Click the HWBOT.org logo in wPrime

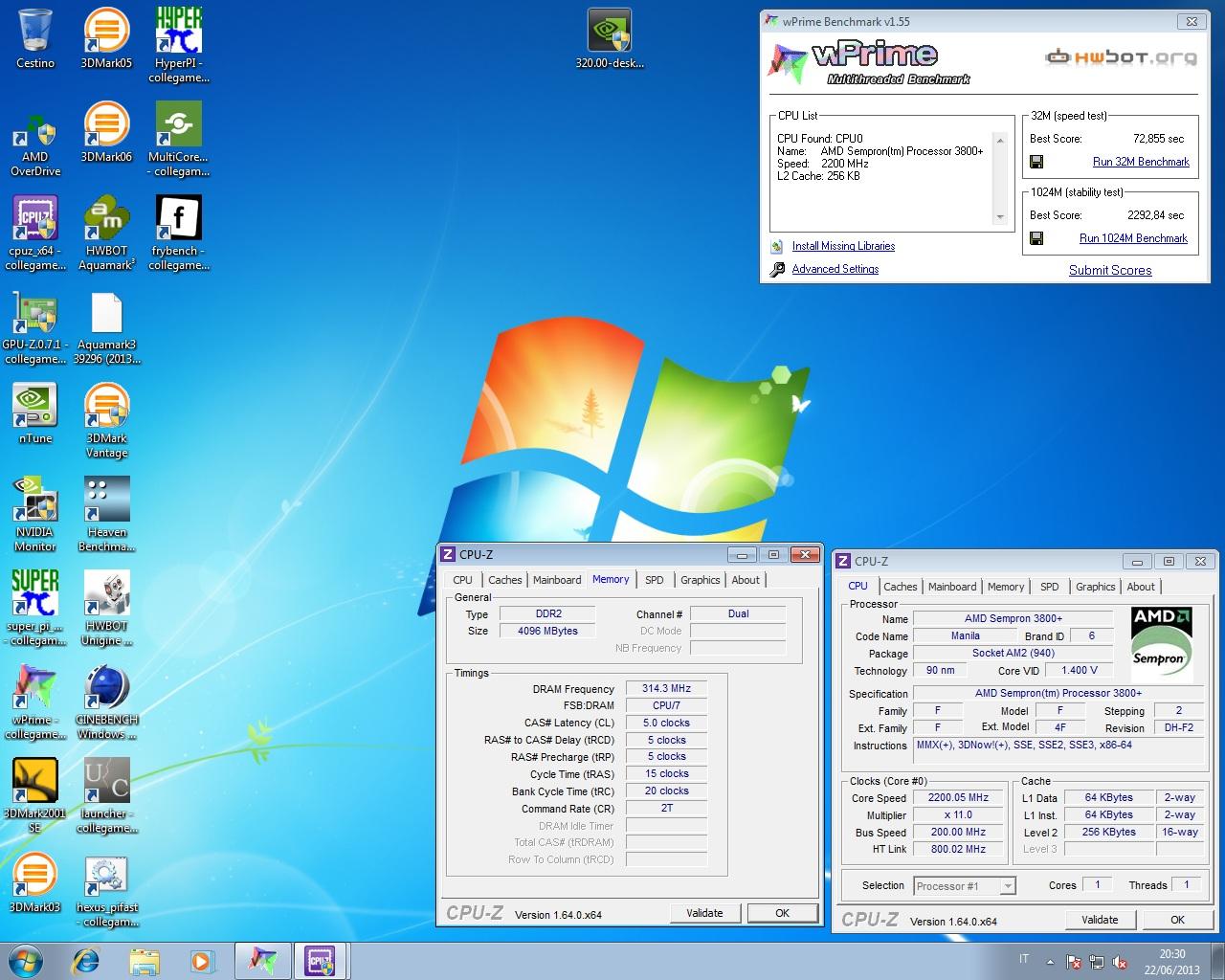pos(1121,56)
